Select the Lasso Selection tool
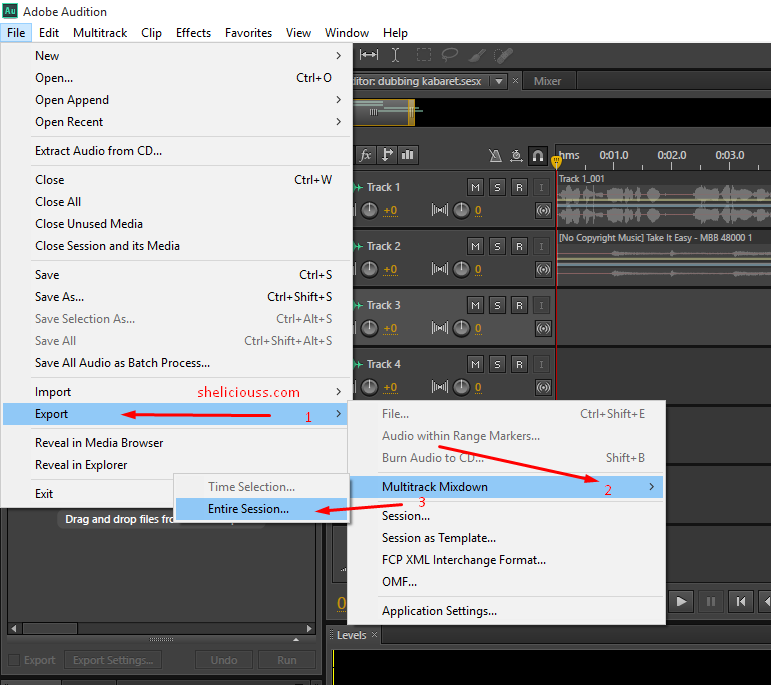The width and height of the screenshot is (771, 685). click(x=449, y=55)
